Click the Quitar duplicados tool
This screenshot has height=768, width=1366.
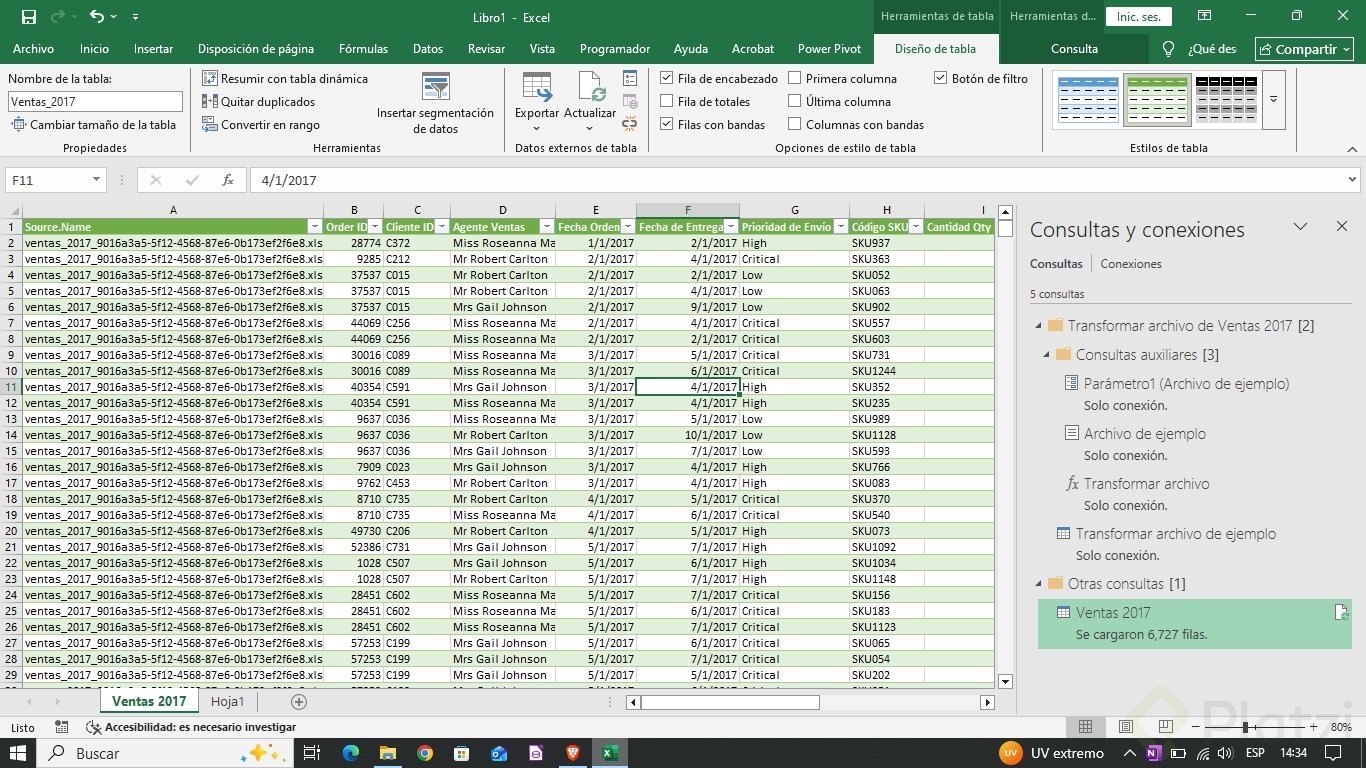point(258,102)
